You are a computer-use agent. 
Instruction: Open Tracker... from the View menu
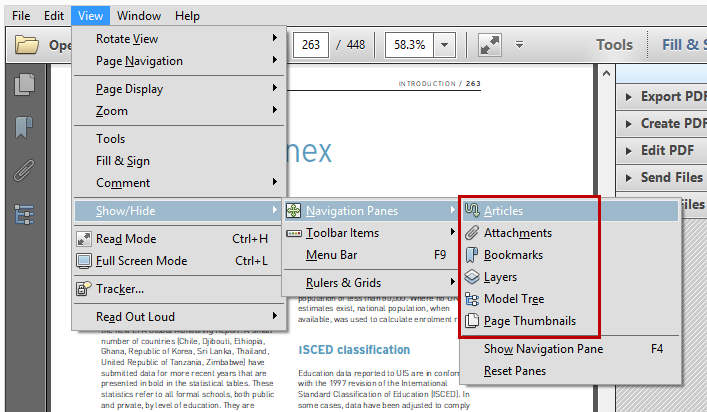pos(179,289)
